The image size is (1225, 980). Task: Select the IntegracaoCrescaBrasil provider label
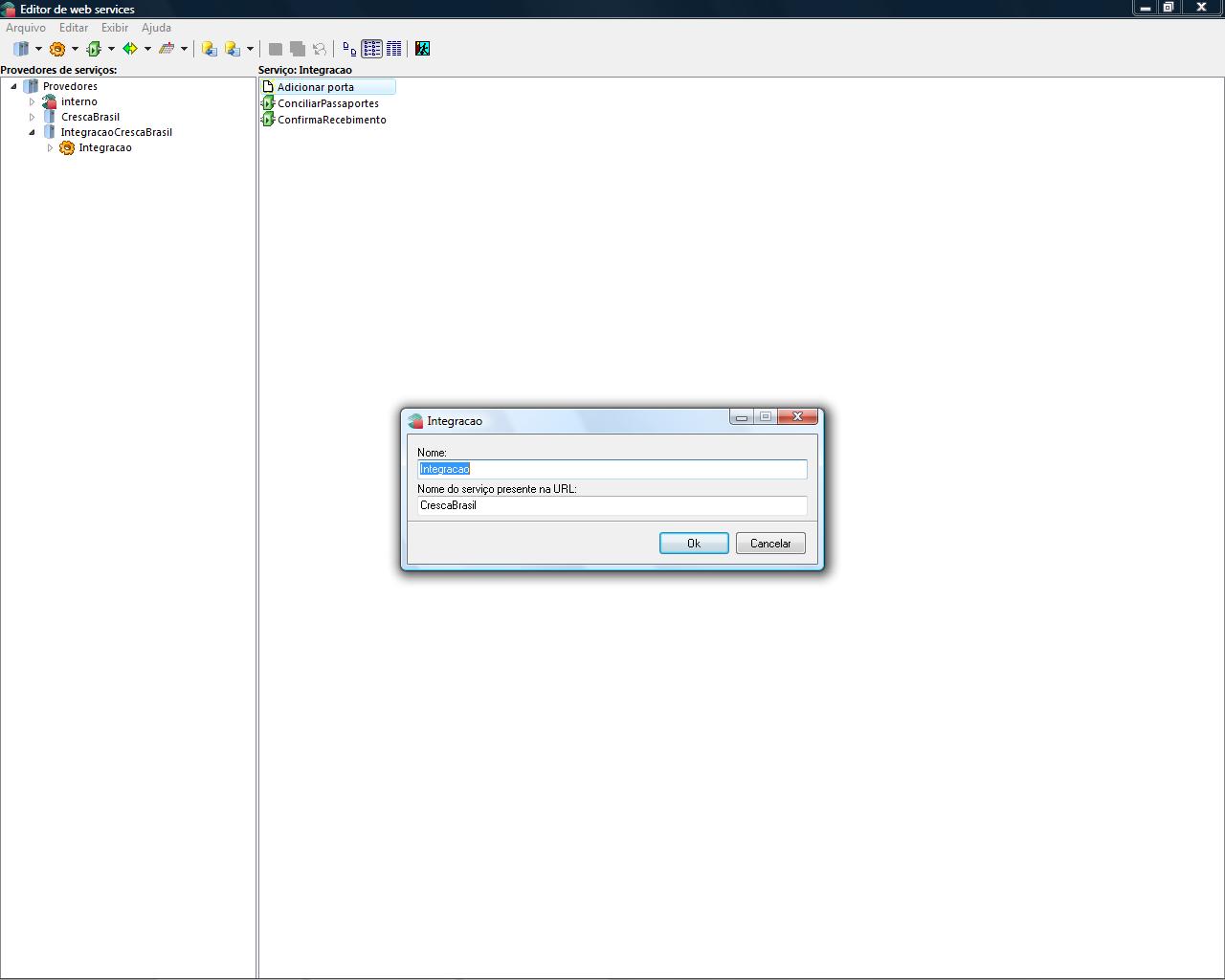pos(117,132)
